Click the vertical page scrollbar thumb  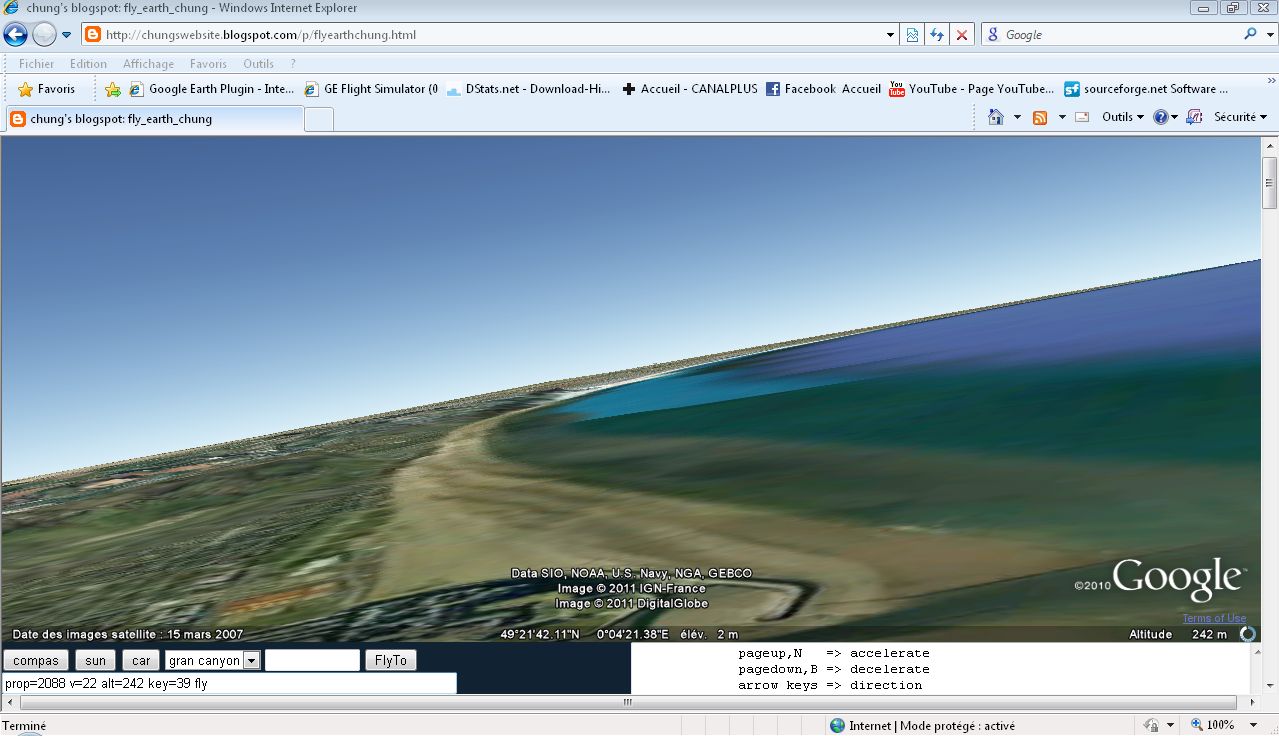(x=1270, y=183)
